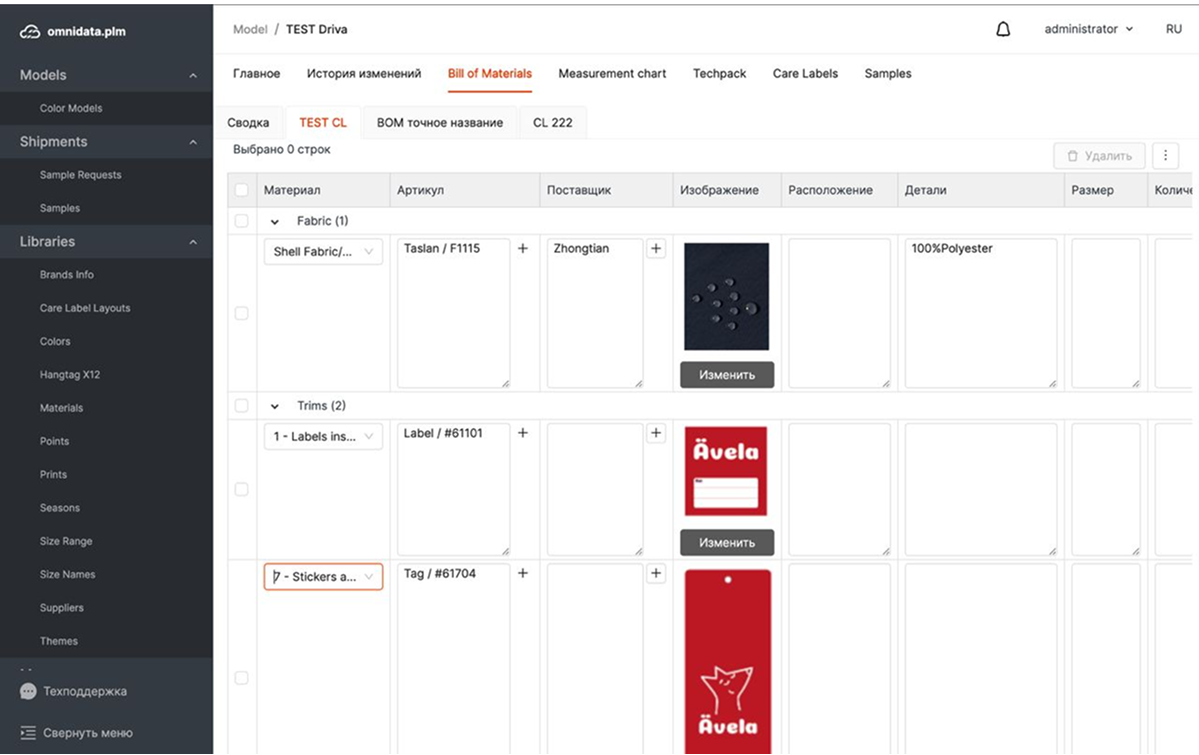This screenshot has width=1199, height=755.
Task: Click plus icon next to Zhongtian supplier
Action: point(656,249)
